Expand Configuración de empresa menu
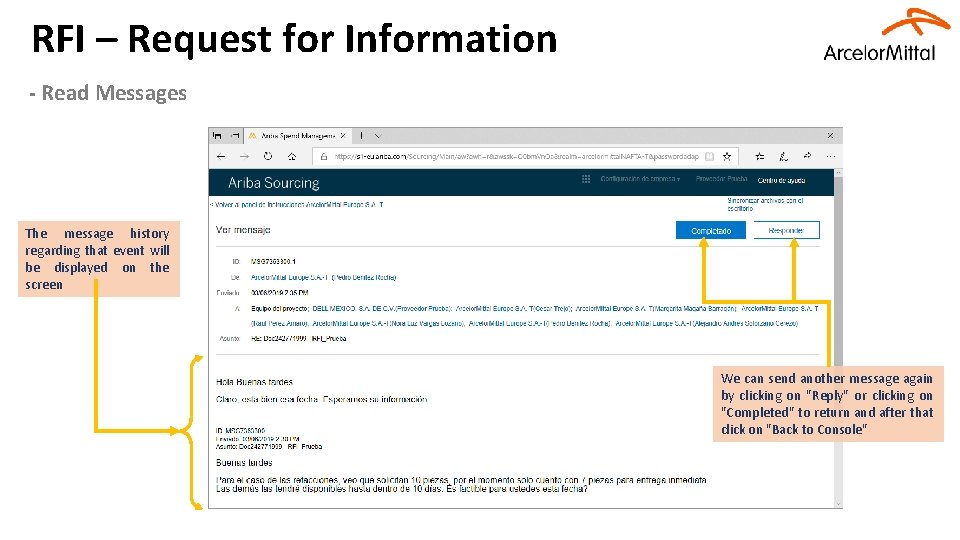Viewport: 960px width, 540px height. tap(640, 179)
